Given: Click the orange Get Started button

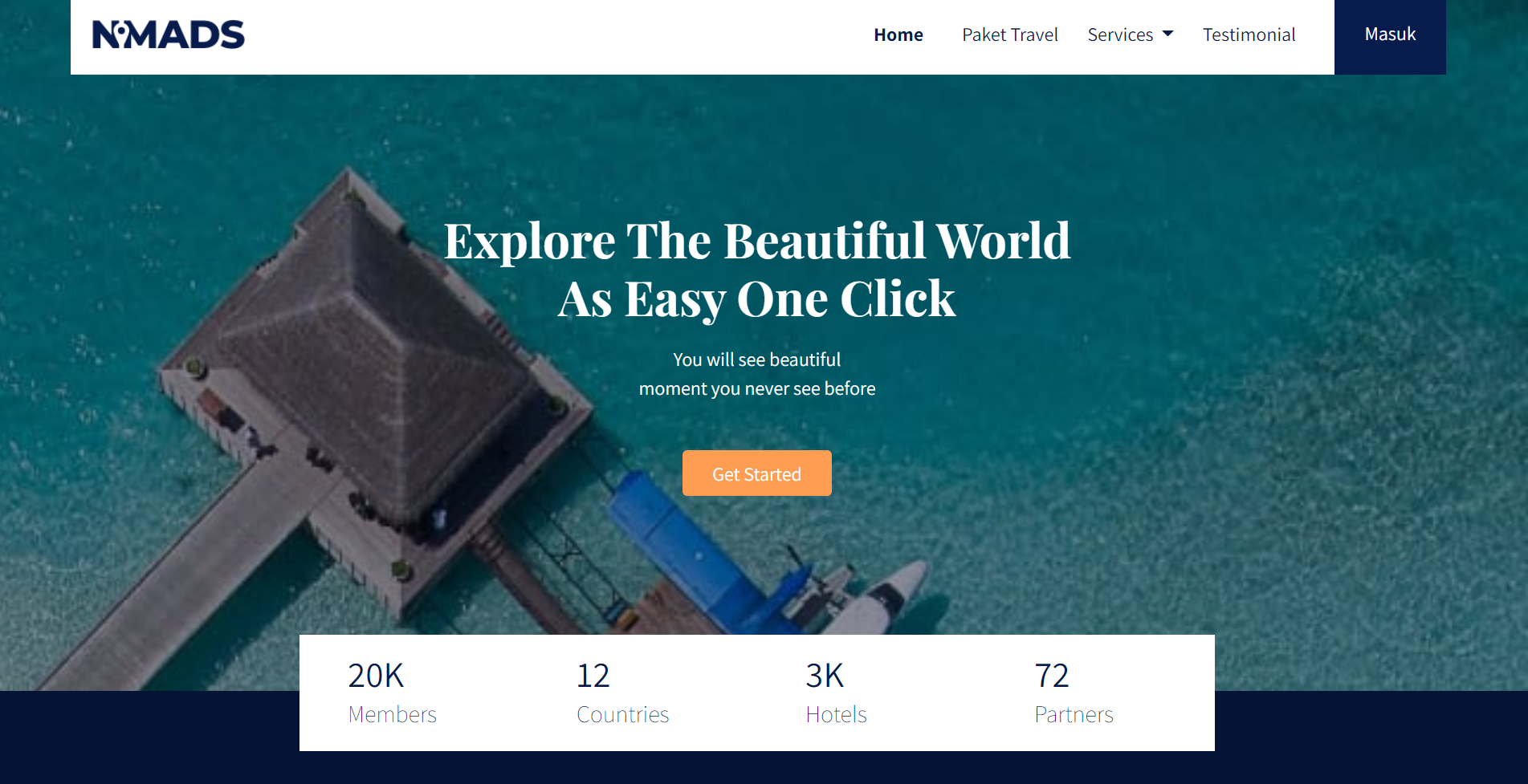Looking at the screenshot, I should (756, 473).
